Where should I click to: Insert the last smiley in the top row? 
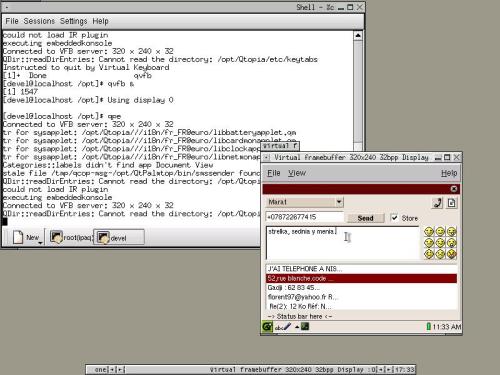(x=452, y=231)
